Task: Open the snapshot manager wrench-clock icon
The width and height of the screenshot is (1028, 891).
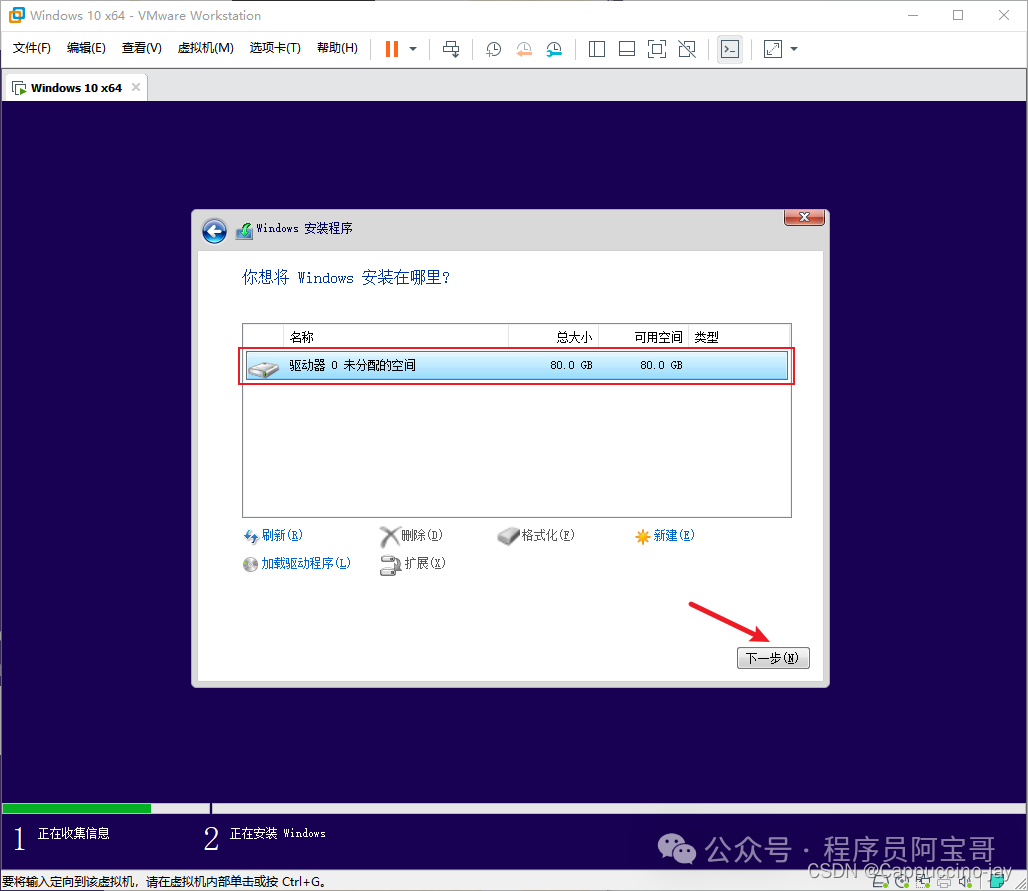Action: [555, 49]
